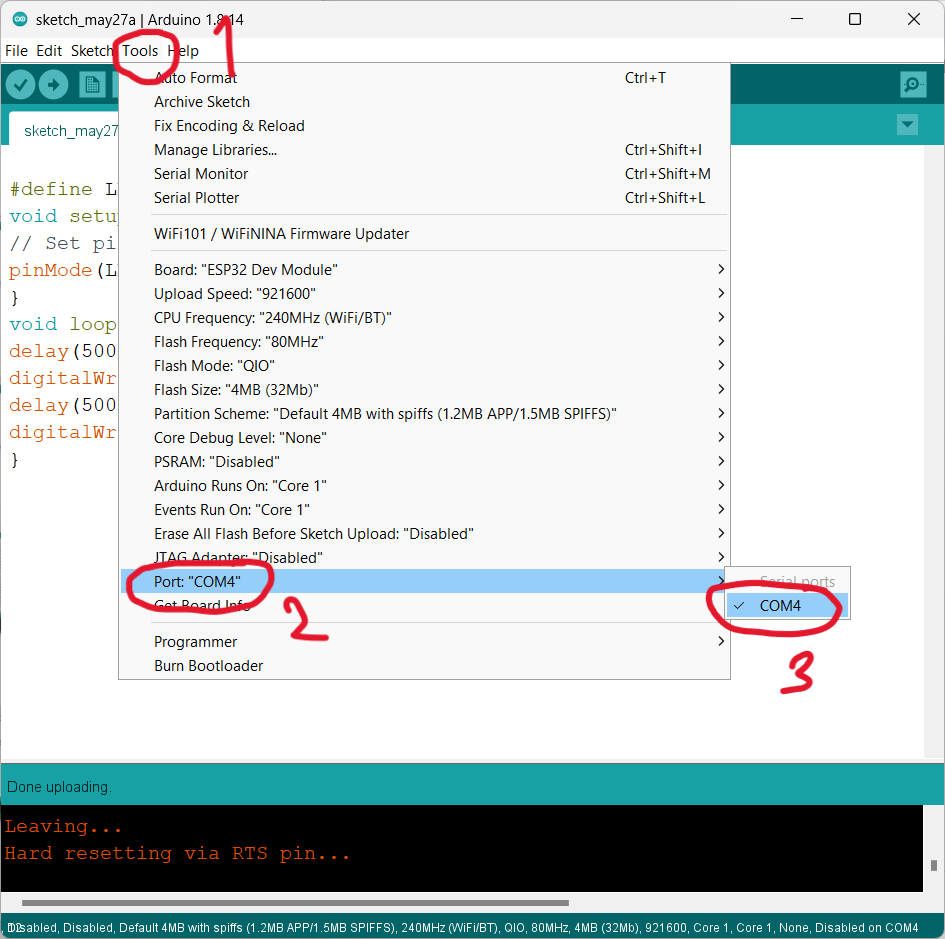This screenshot has height=939, width=945.
Task: Expand Programmer submenu
Action: coord(424,642)
